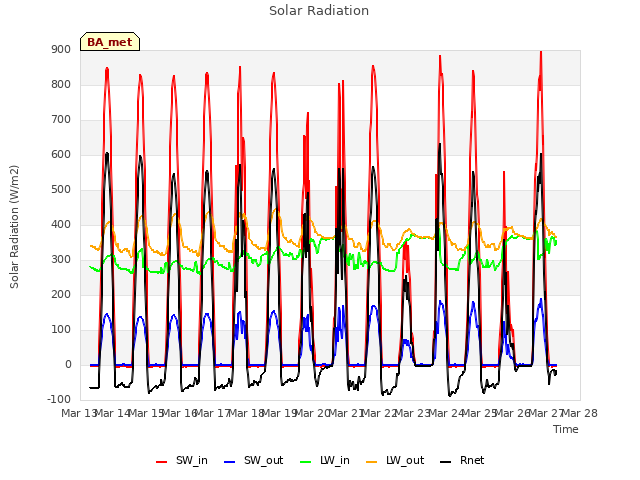Click the 400 y-axis tick label
The width and height of the screenshot is (640, 480).
click(x=61, y=224)
